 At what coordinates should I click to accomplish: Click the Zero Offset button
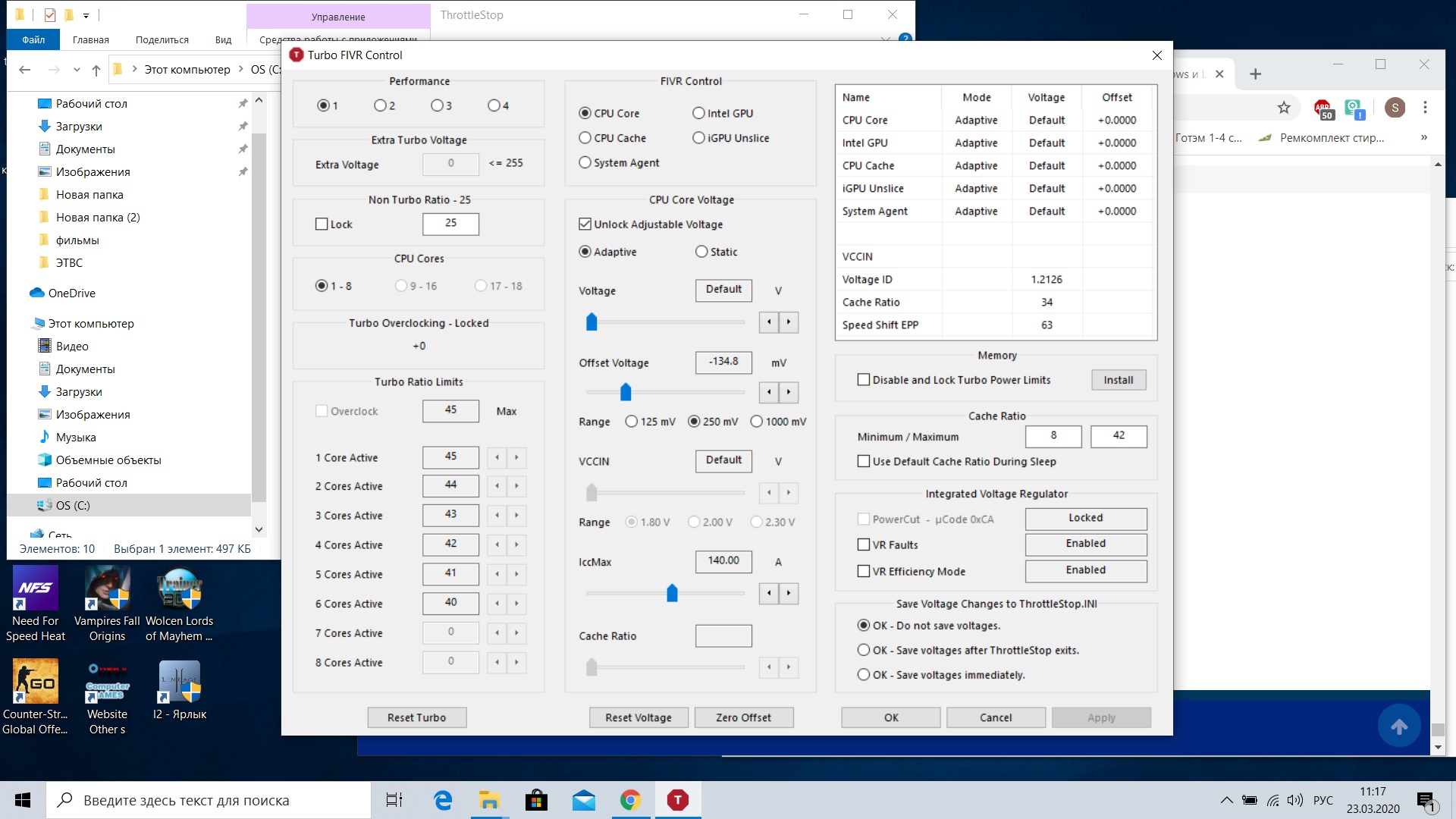[x=743, y=717]
